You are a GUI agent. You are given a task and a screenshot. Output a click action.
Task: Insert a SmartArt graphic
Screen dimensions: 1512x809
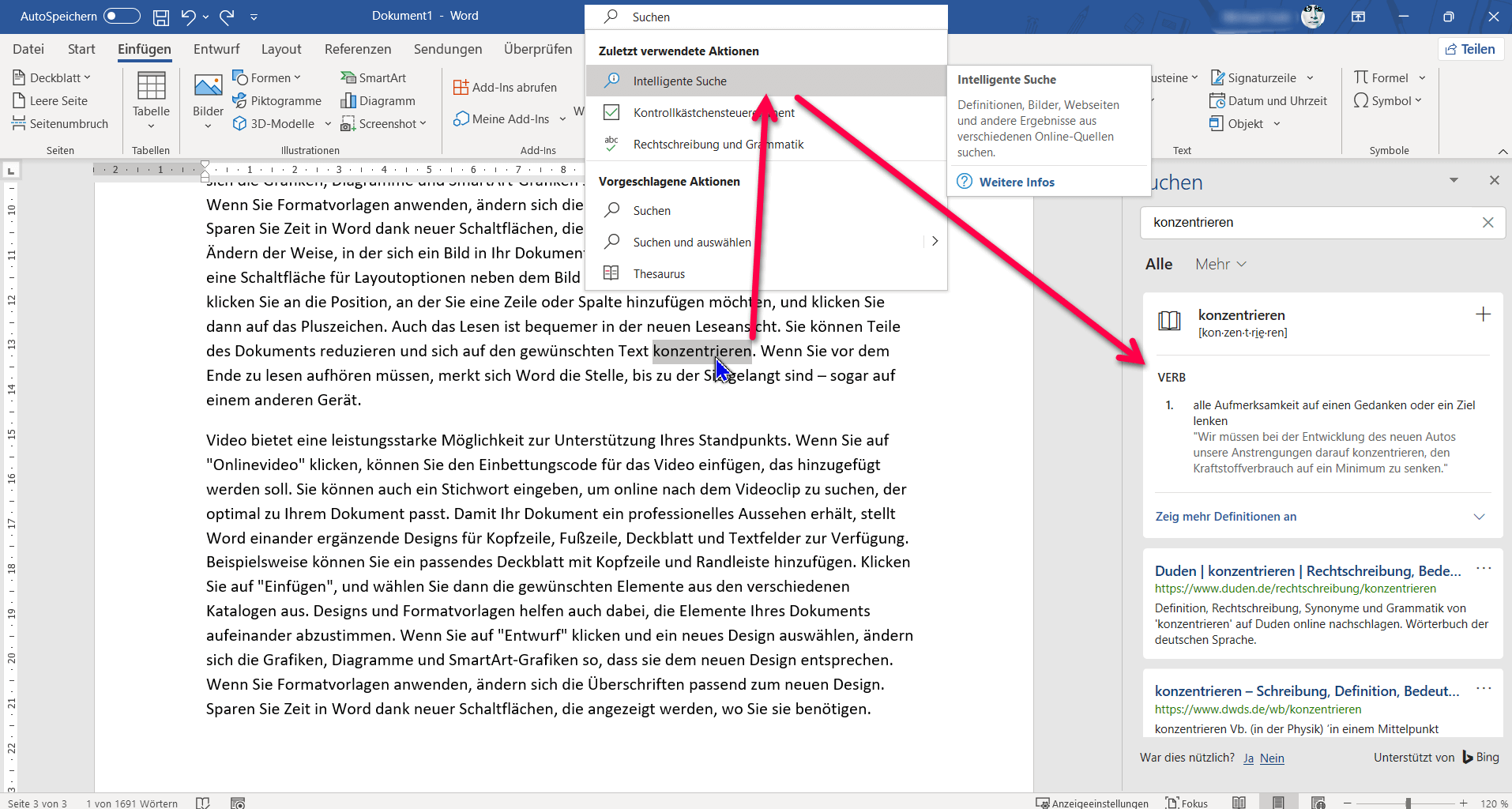coord(374,77)
